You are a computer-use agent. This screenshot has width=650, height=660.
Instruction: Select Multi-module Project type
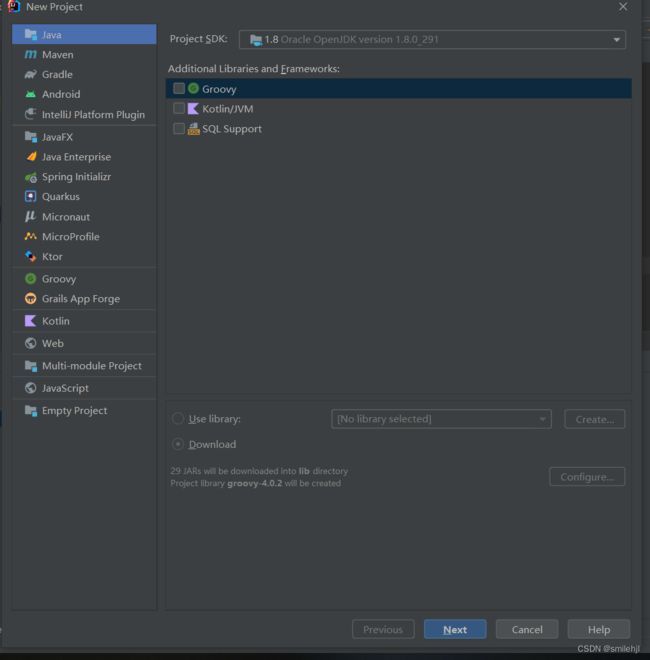(x=84, y=365)
